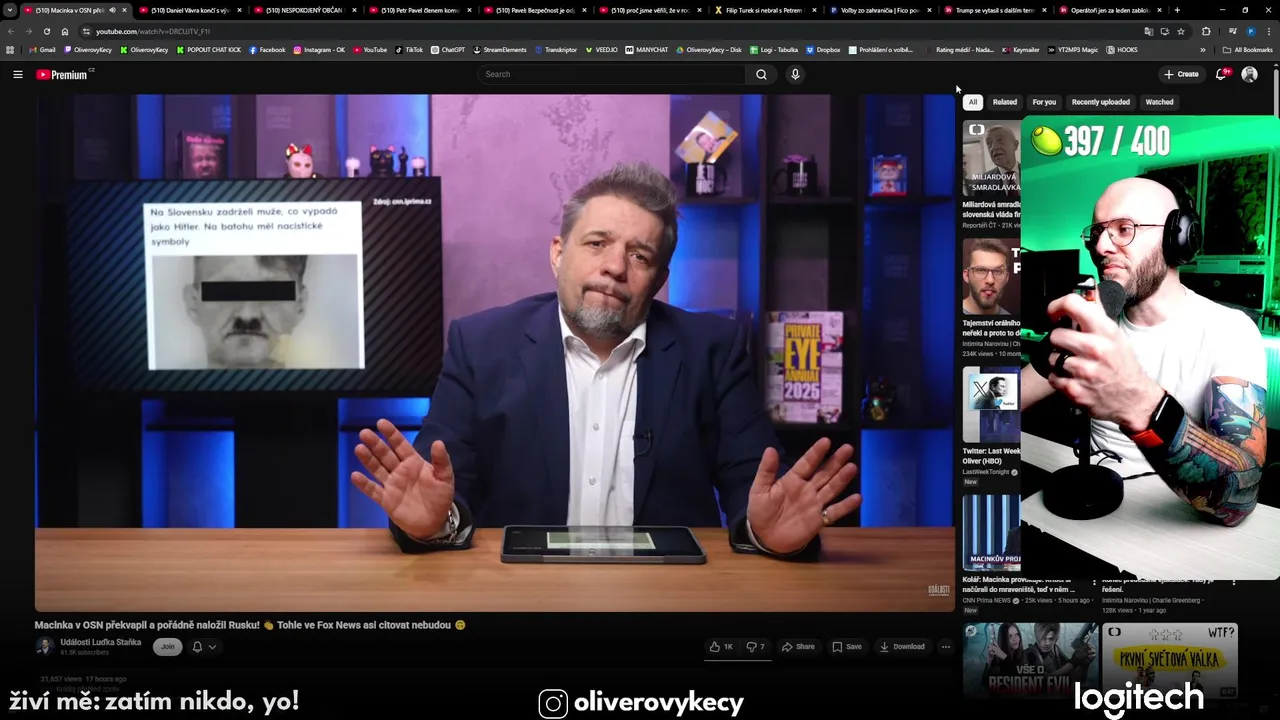Open Chrome apps grid in bookmarks bar
The image size is (1280, 720).
coord(10,50)
